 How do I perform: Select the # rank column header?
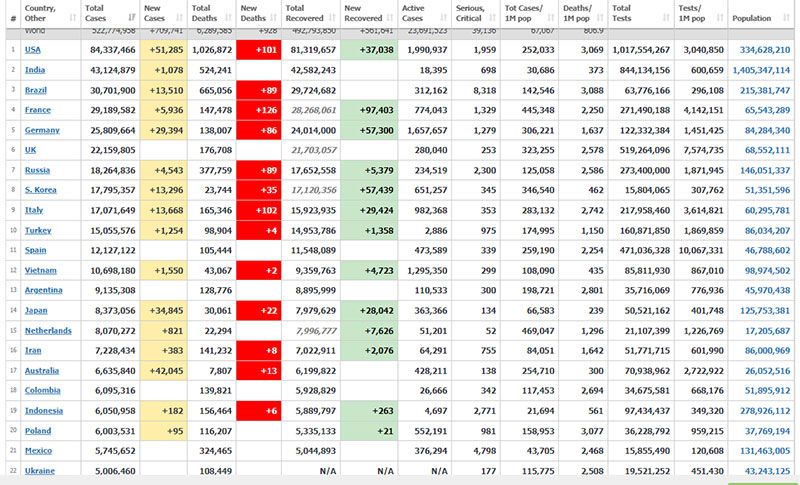tap(13, 14)
